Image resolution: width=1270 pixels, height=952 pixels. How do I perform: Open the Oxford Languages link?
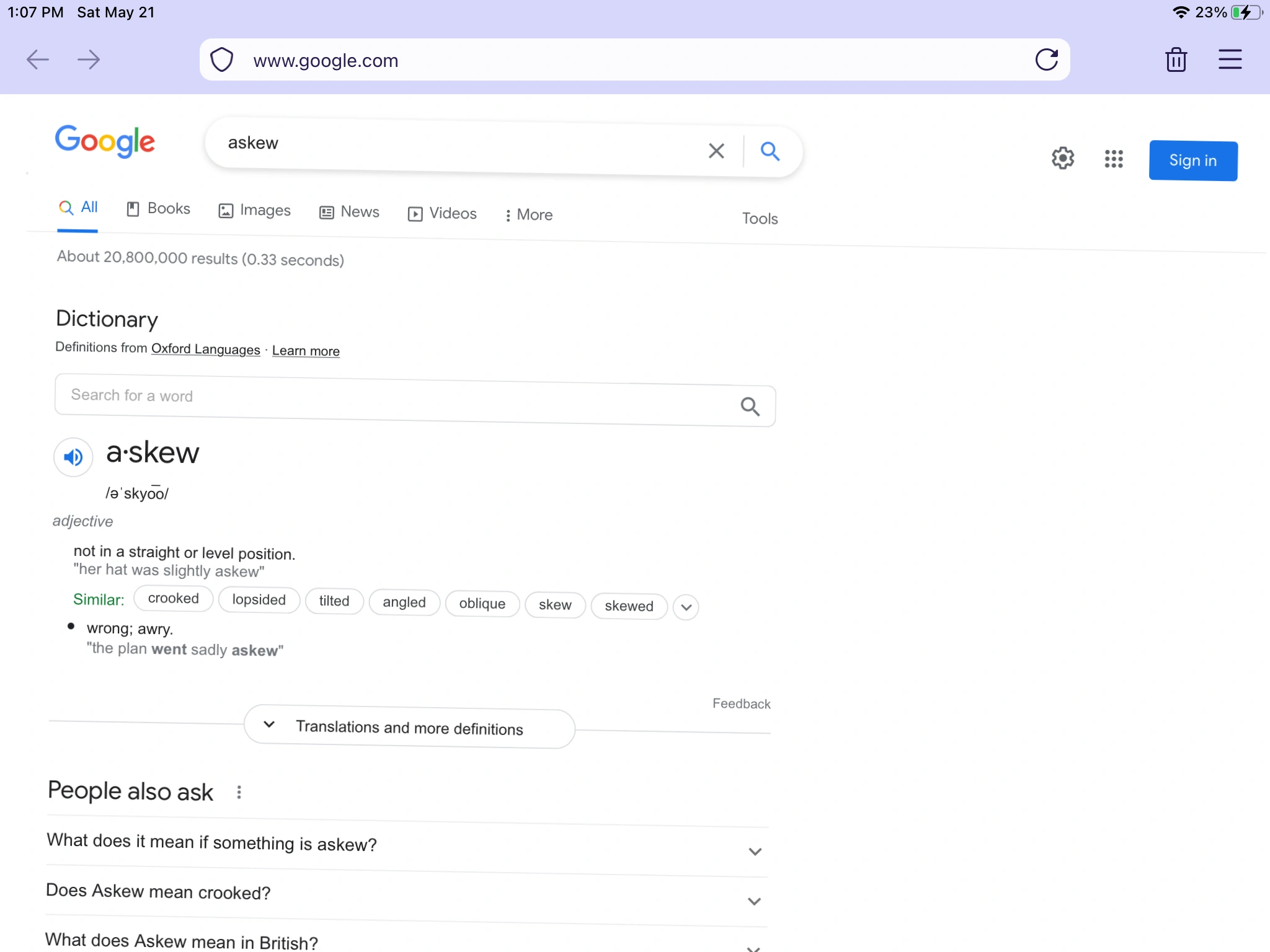(205, 349)
